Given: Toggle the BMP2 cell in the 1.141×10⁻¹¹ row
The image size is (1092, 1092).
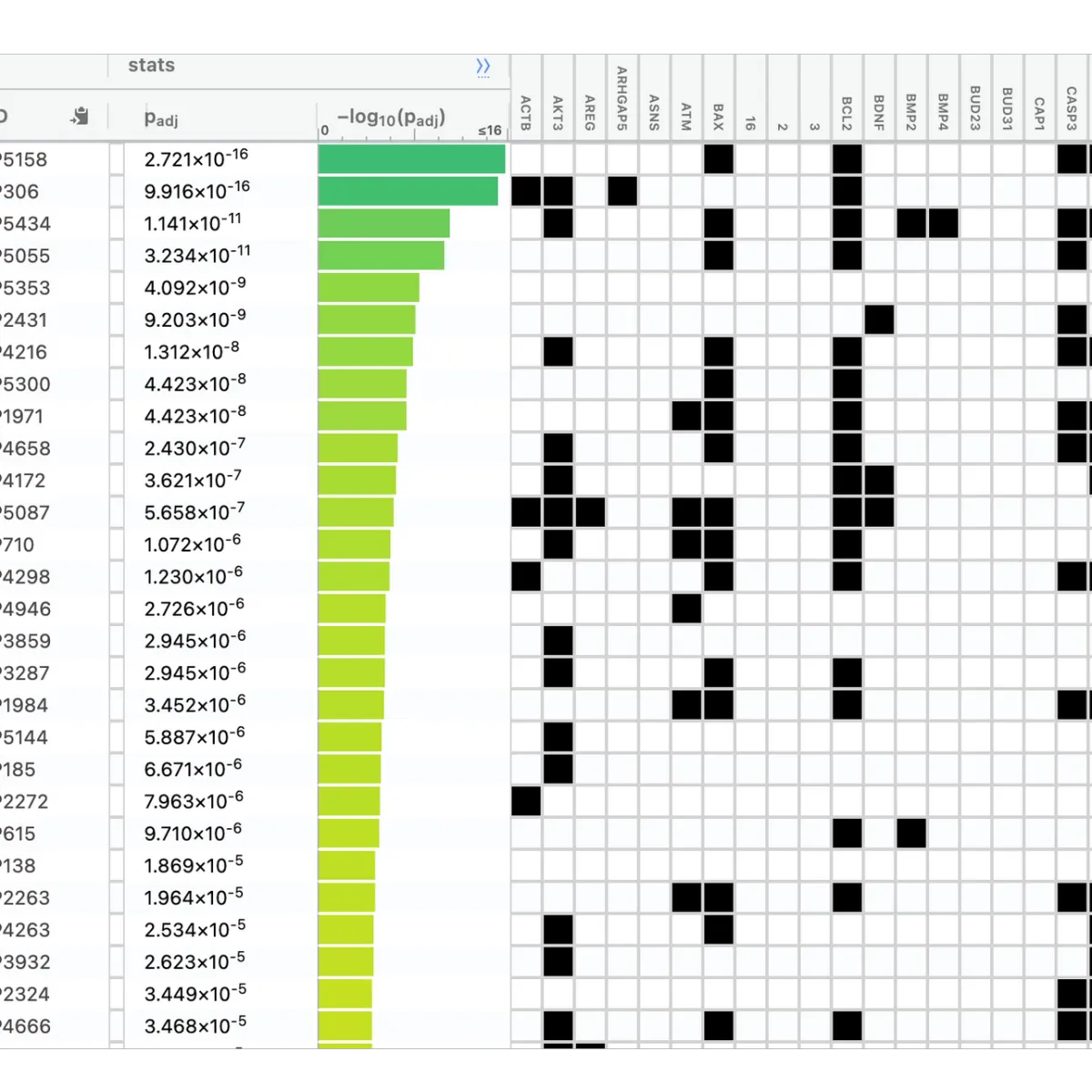Looking at the screenshot, I should pyautogui.click(x=909, y=223).
